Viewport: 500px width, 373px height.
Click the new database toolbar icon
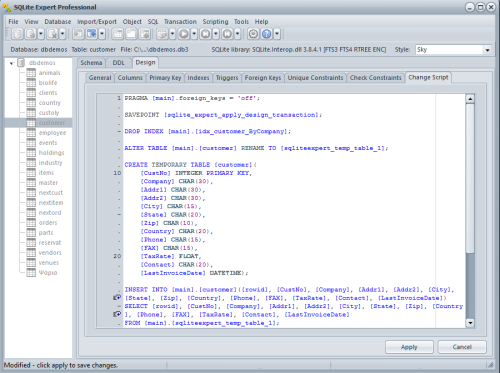point(17,34)
